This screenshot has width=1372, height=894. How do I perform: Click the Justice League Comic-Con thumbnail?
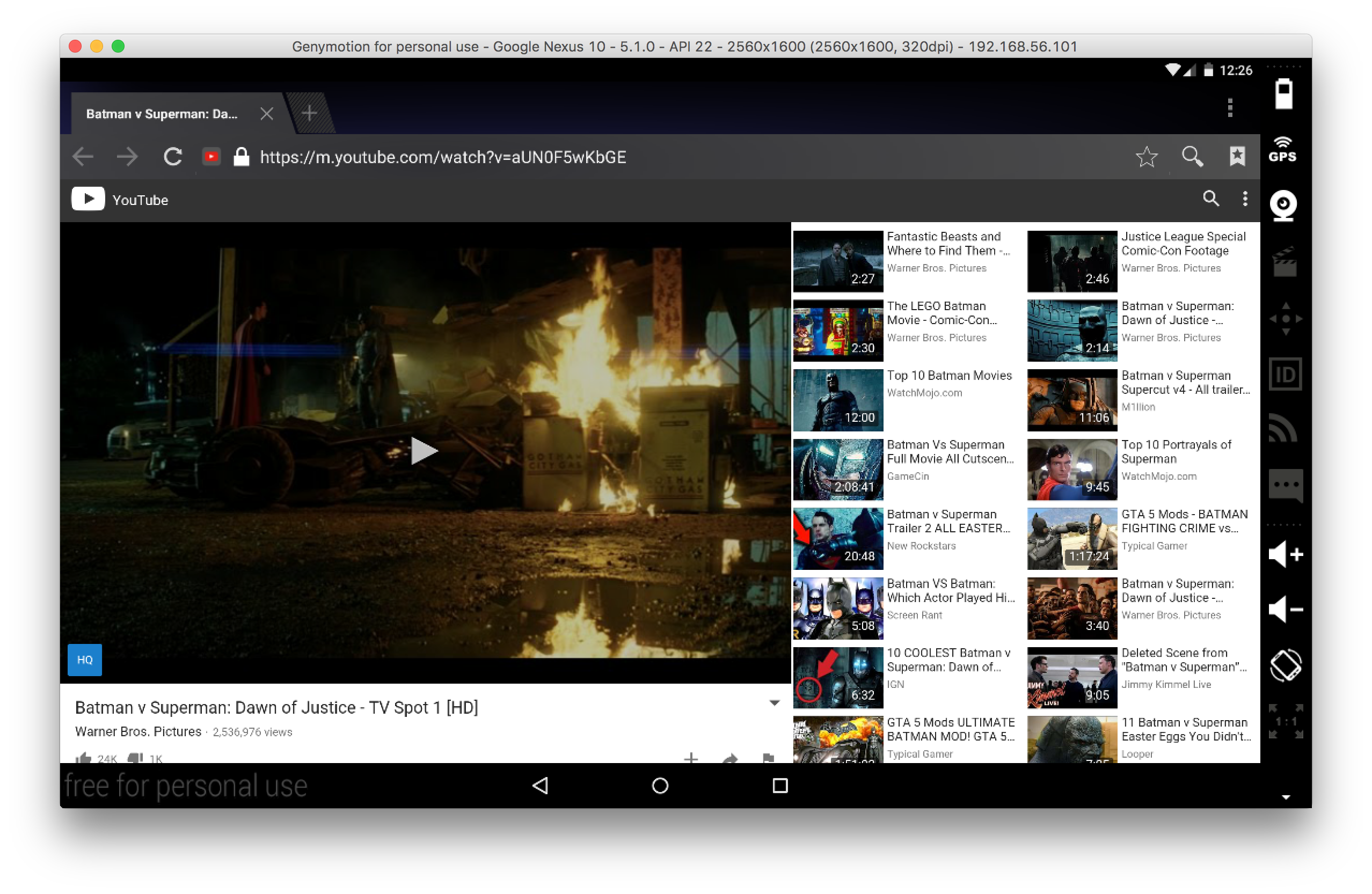tap(1071, 261)
